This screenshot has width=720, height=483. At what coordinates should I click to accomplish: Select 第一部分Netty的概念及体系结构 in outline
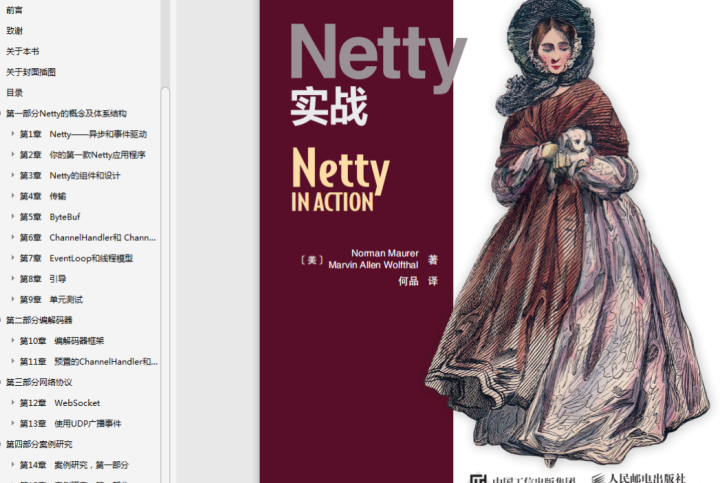pyautogui.click(x=66, y=113)
